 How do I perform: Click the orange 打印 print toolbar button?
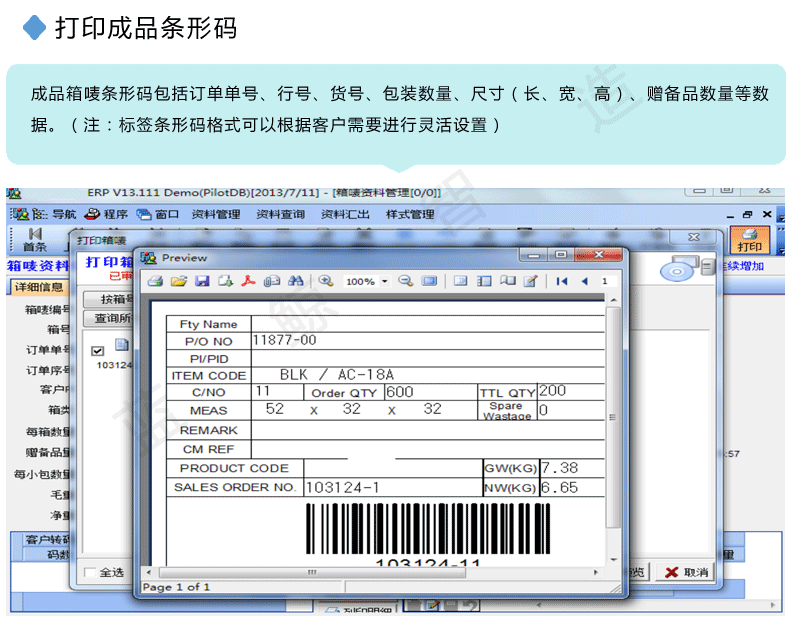point(749,240)
